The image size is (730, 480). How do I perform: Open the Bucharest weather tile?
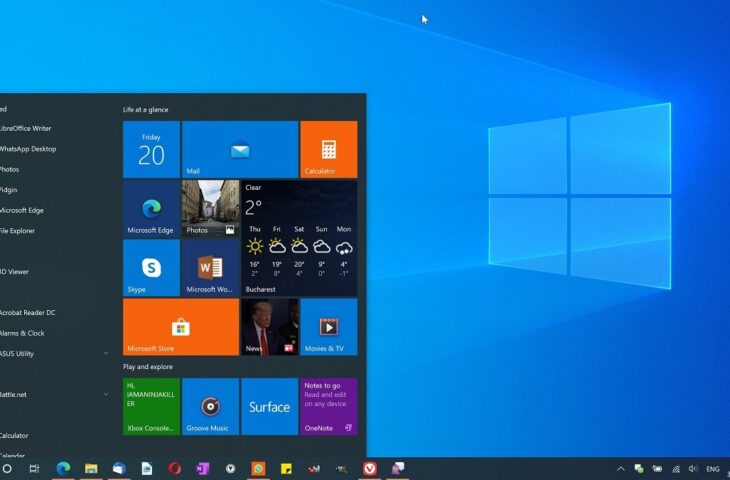(x=299, y=238)
